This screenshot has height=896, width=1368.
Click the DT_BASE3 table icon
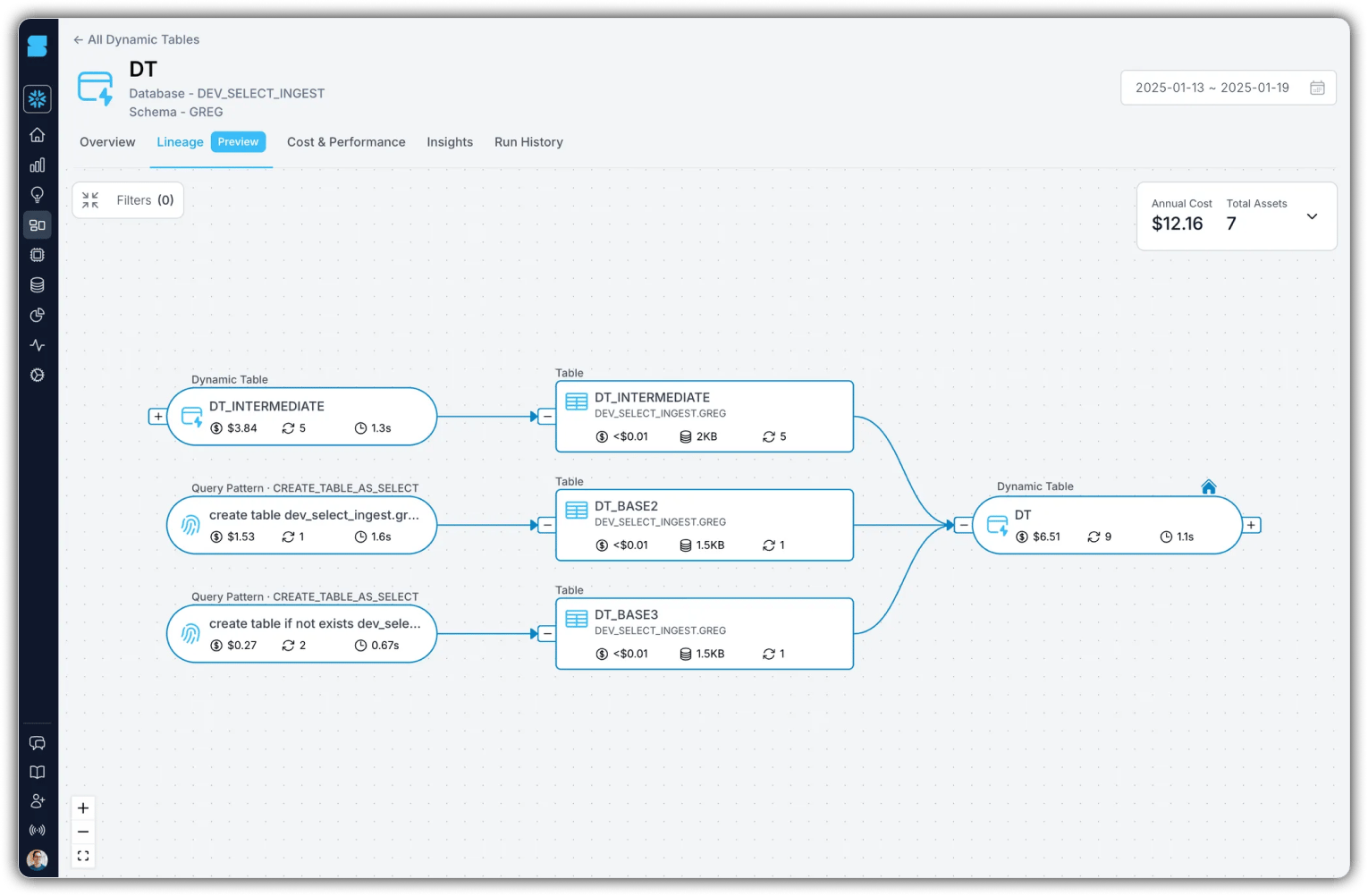tap(577, 619)
